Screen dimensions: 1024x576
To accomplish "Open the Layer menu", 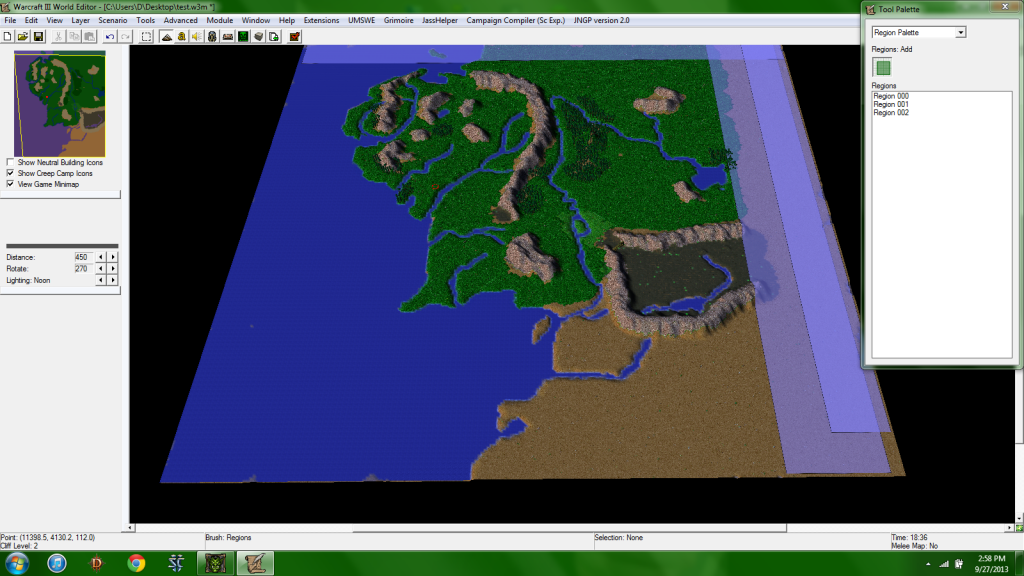I will click(80, 20).
